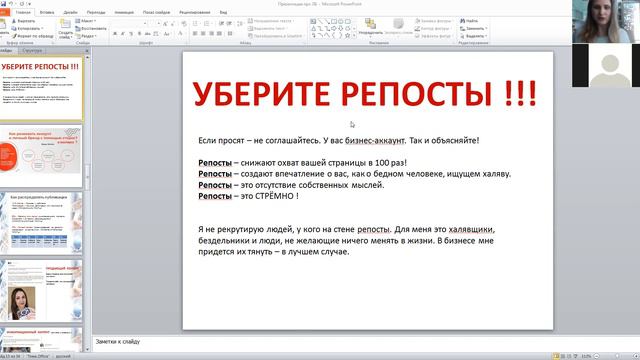This screenshot has width=640, height=360.
Task: Toggle Justify paragraph alignment
Action: click(x=219, y=33)
